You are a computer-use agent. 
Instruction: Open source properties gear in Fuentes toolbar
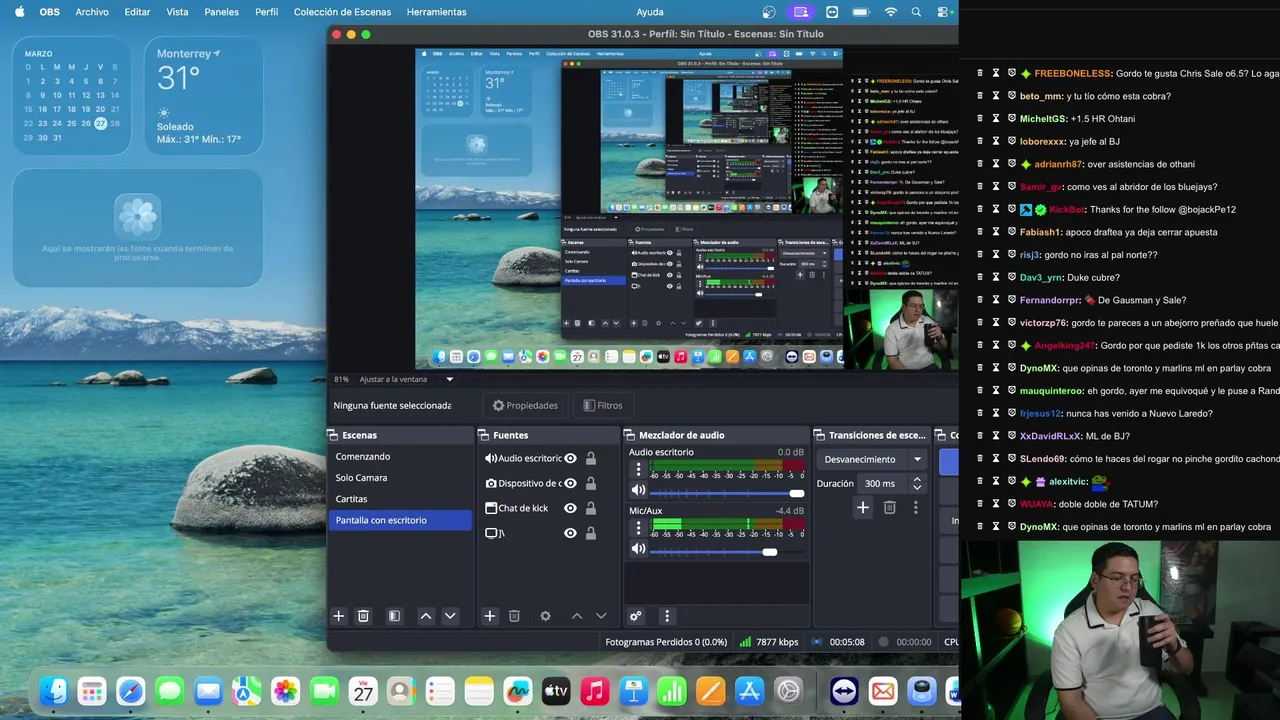click(x=545, y=616)
